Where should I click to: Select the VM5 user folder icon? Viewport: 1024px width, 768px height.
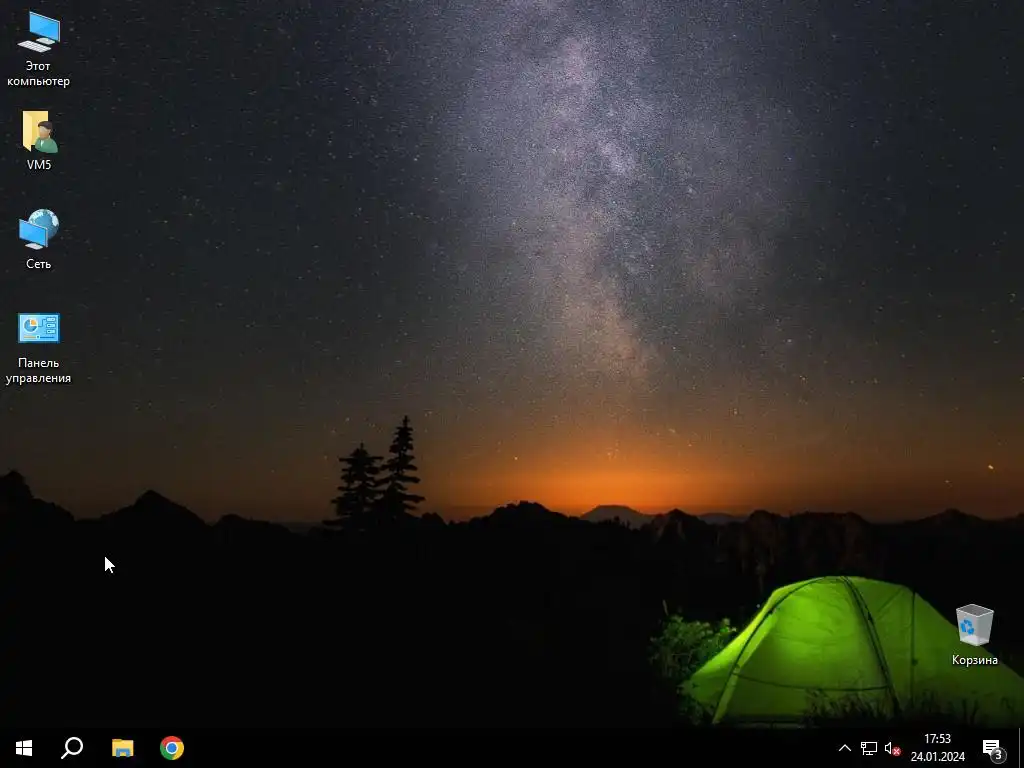coord(39,140)
